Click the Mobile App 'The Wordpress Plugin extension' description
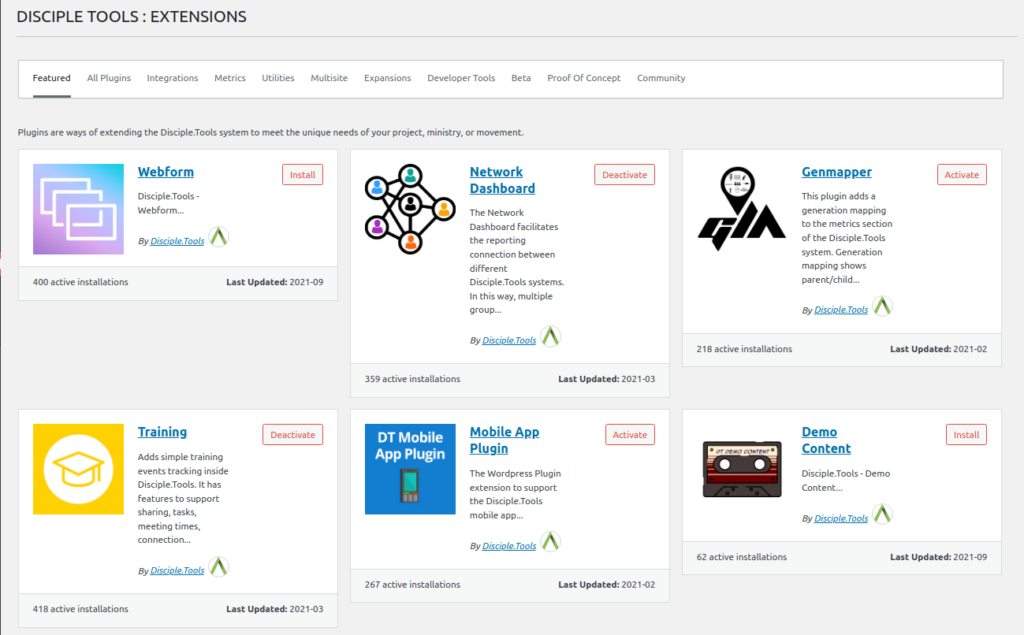 (515, 495)
